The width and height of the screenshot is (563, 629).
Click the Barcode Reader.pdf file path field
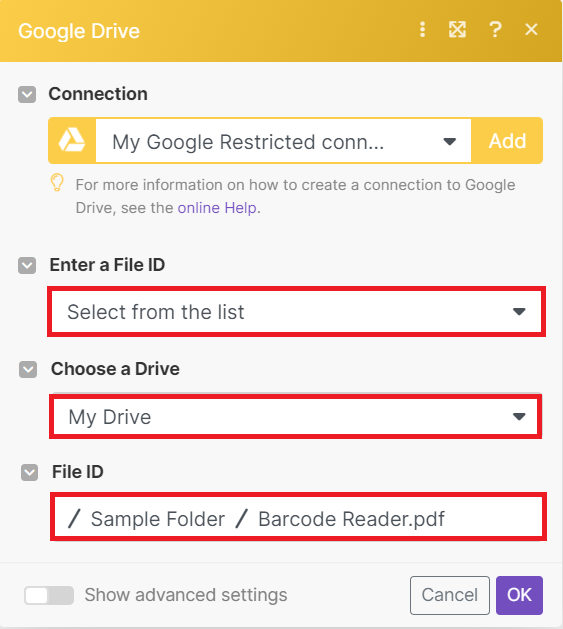pyautogui.click(x=298, y=517)
